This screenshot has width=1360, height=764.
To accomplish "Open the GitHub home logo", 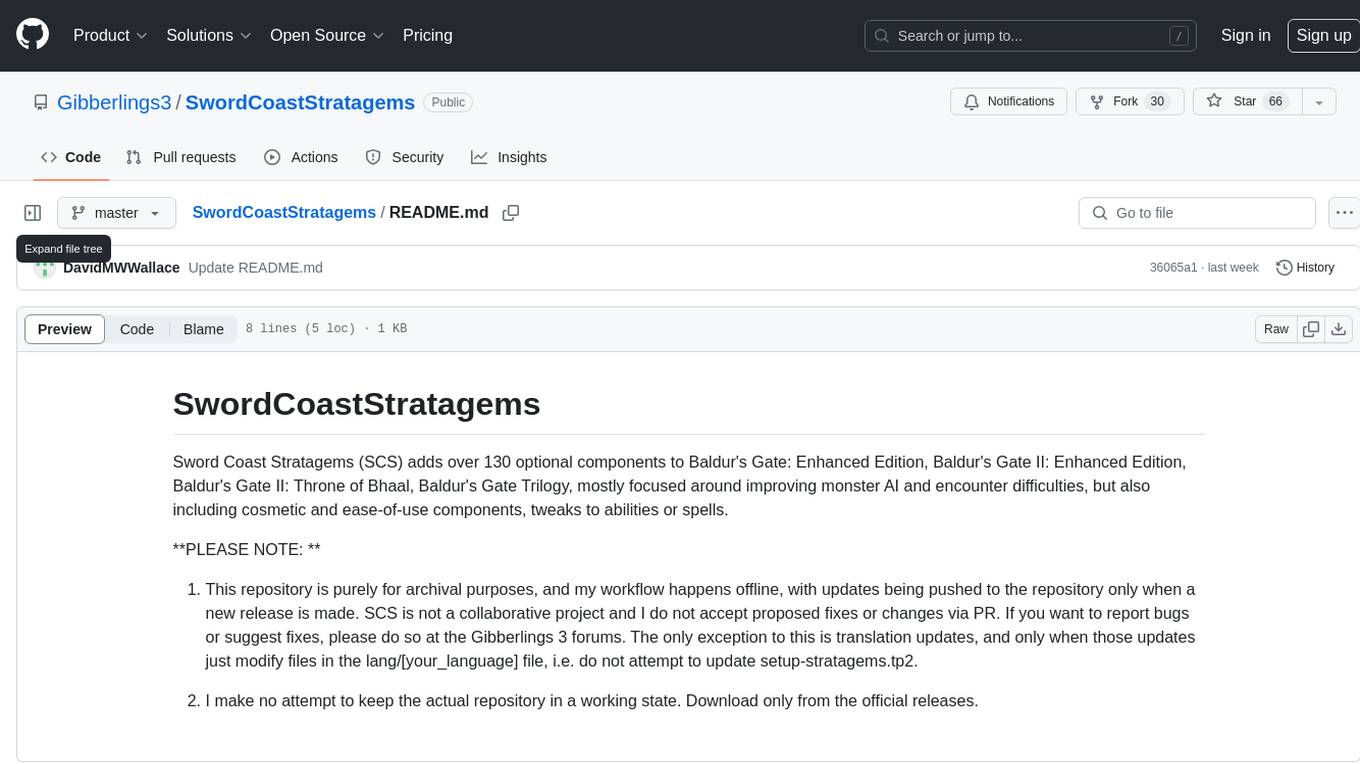I will 32,35.
